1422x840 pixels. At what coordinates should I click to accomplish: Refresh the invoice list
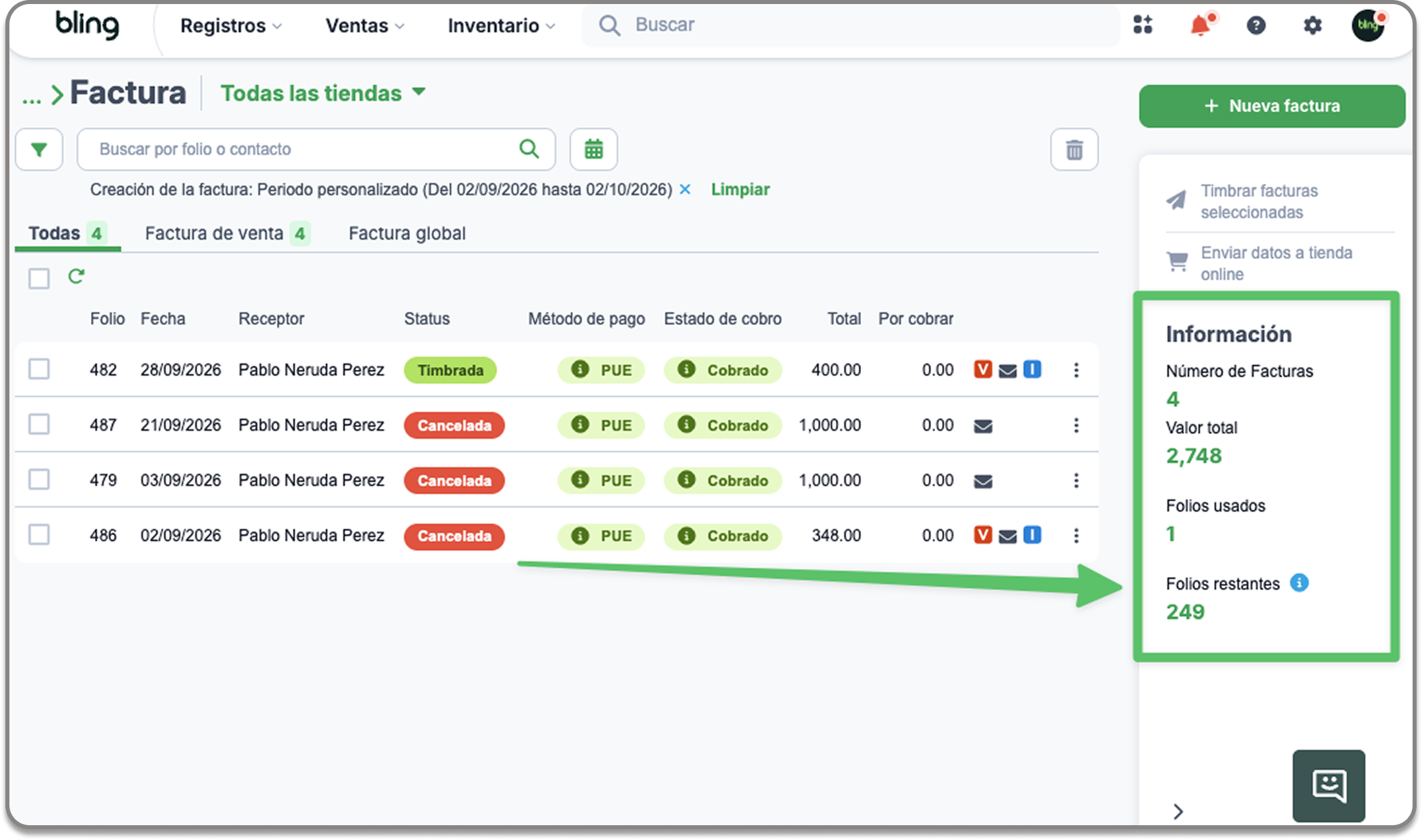(76, 277)
